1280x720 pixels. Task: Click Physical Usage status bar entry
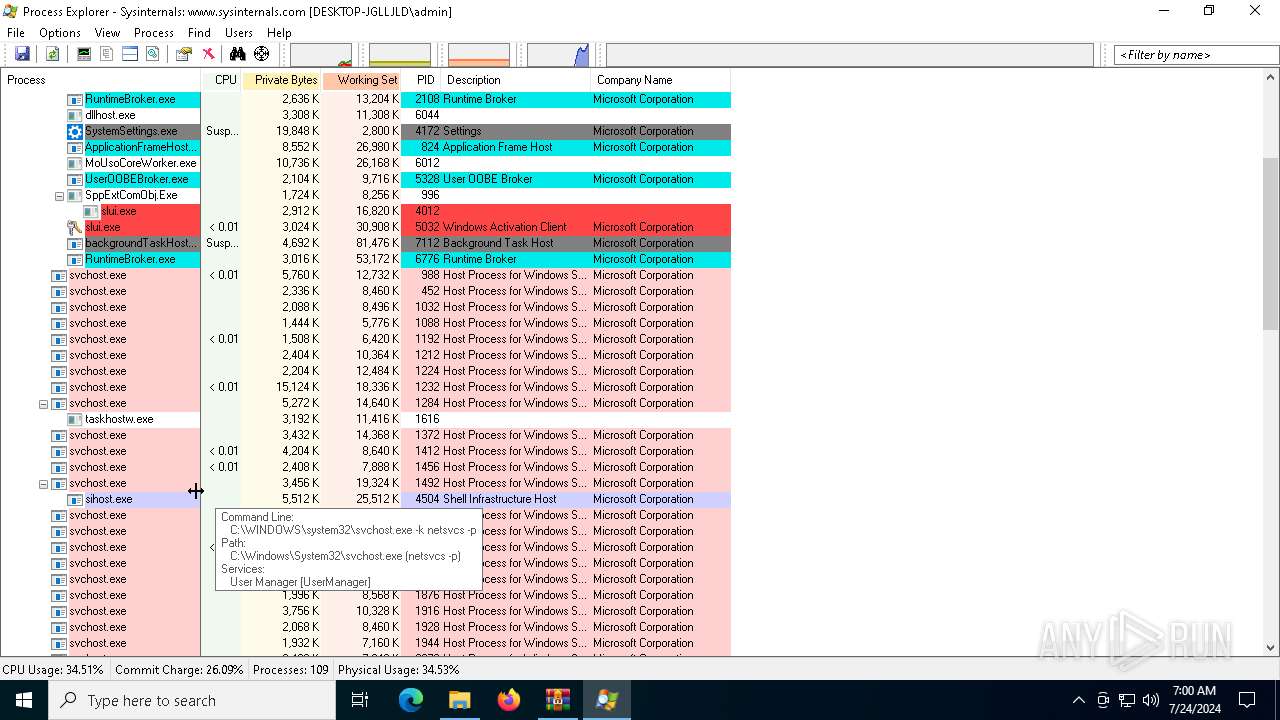click(399, 670)
